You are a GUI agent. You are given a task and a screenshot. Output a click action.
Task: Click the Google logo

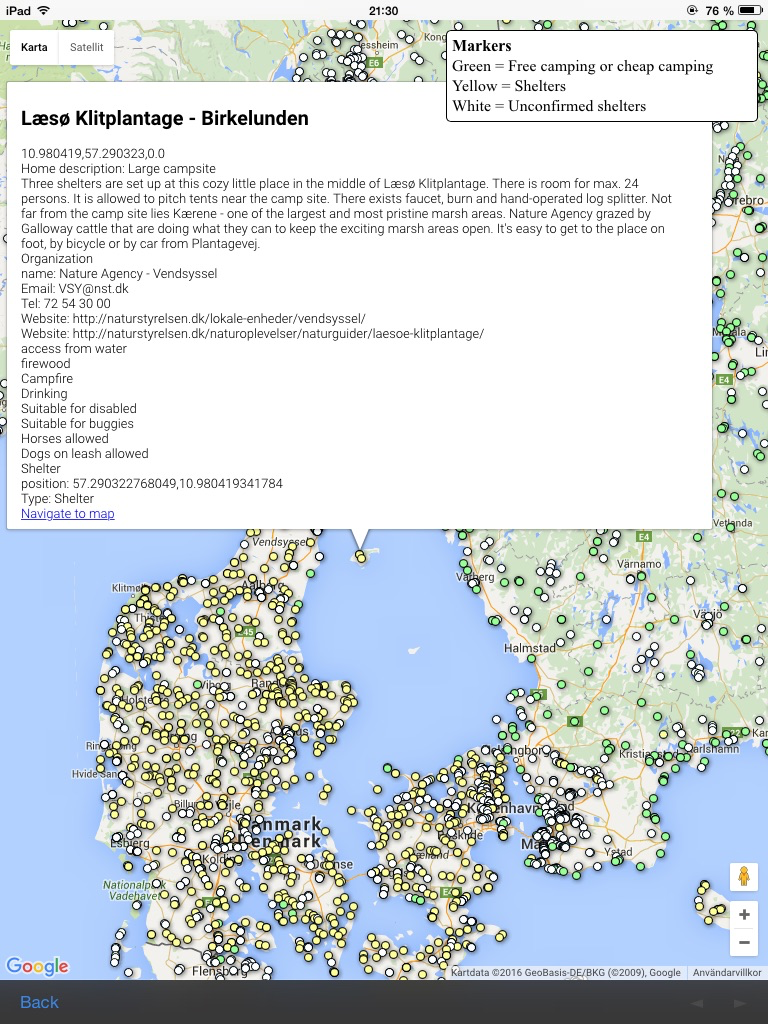pos(37,966)
